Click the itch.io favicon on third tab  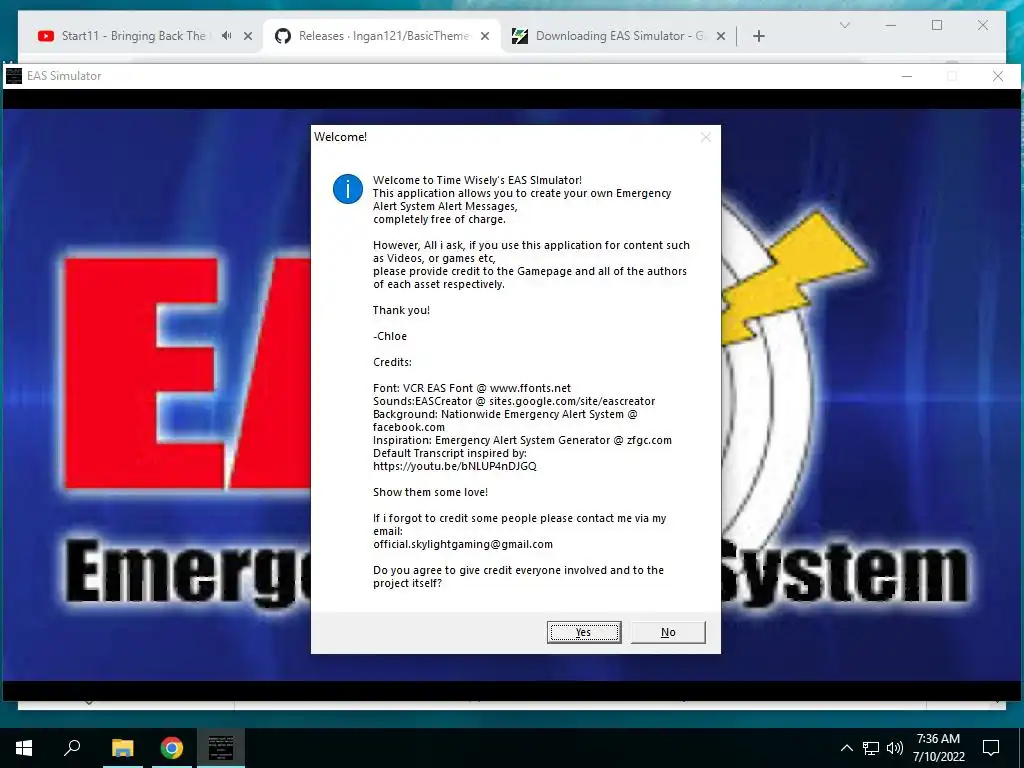pyautogui.click(x=520, y=36)
